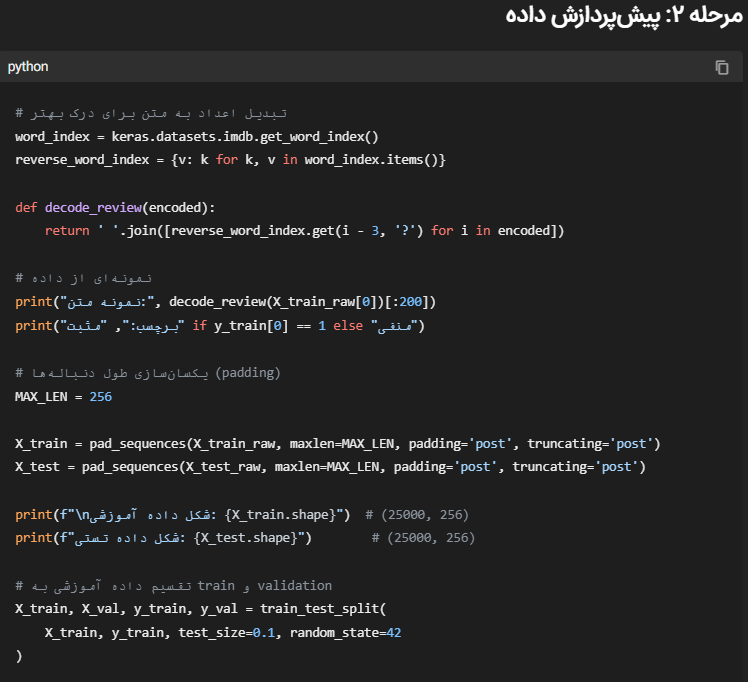Click the closing parenthesis on the last code line

pos(19,656)
